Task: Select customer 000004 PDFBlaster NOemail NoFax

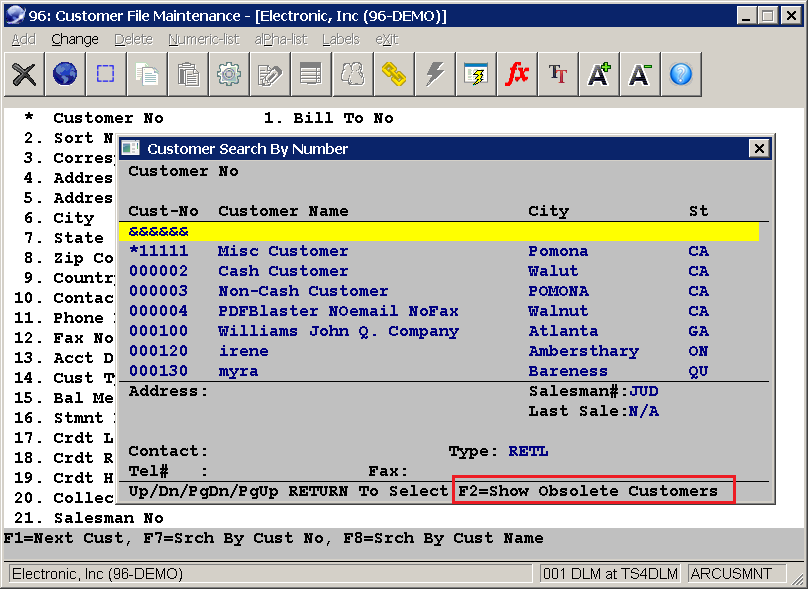Action: [439, 311]
